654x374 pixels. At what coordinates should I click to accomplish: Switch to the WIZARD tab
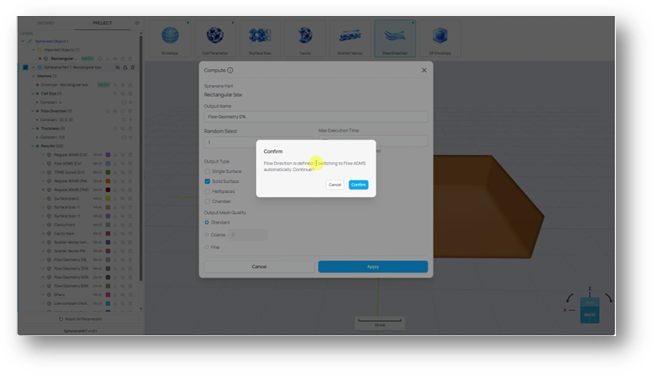pyautogui.click(x=46, y=23)
